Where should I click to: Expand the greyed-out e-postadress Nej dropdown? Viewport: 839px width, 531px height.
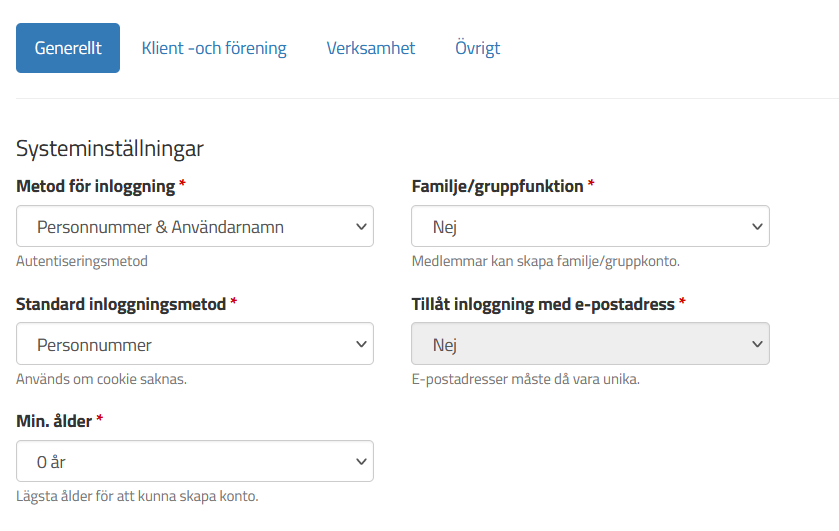(590, 344)
